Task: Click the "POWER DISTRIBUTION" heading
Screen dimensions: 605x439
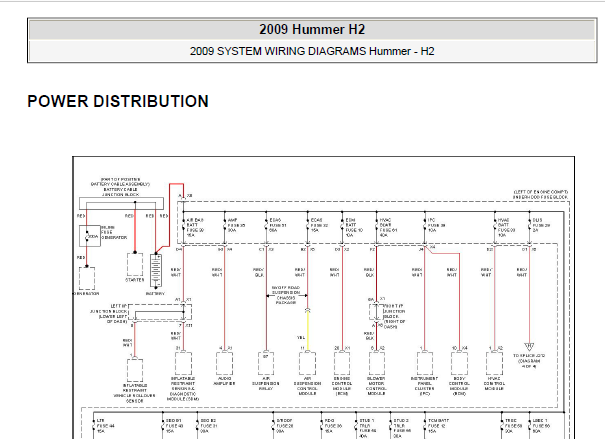Action: (x=118, y=101)
